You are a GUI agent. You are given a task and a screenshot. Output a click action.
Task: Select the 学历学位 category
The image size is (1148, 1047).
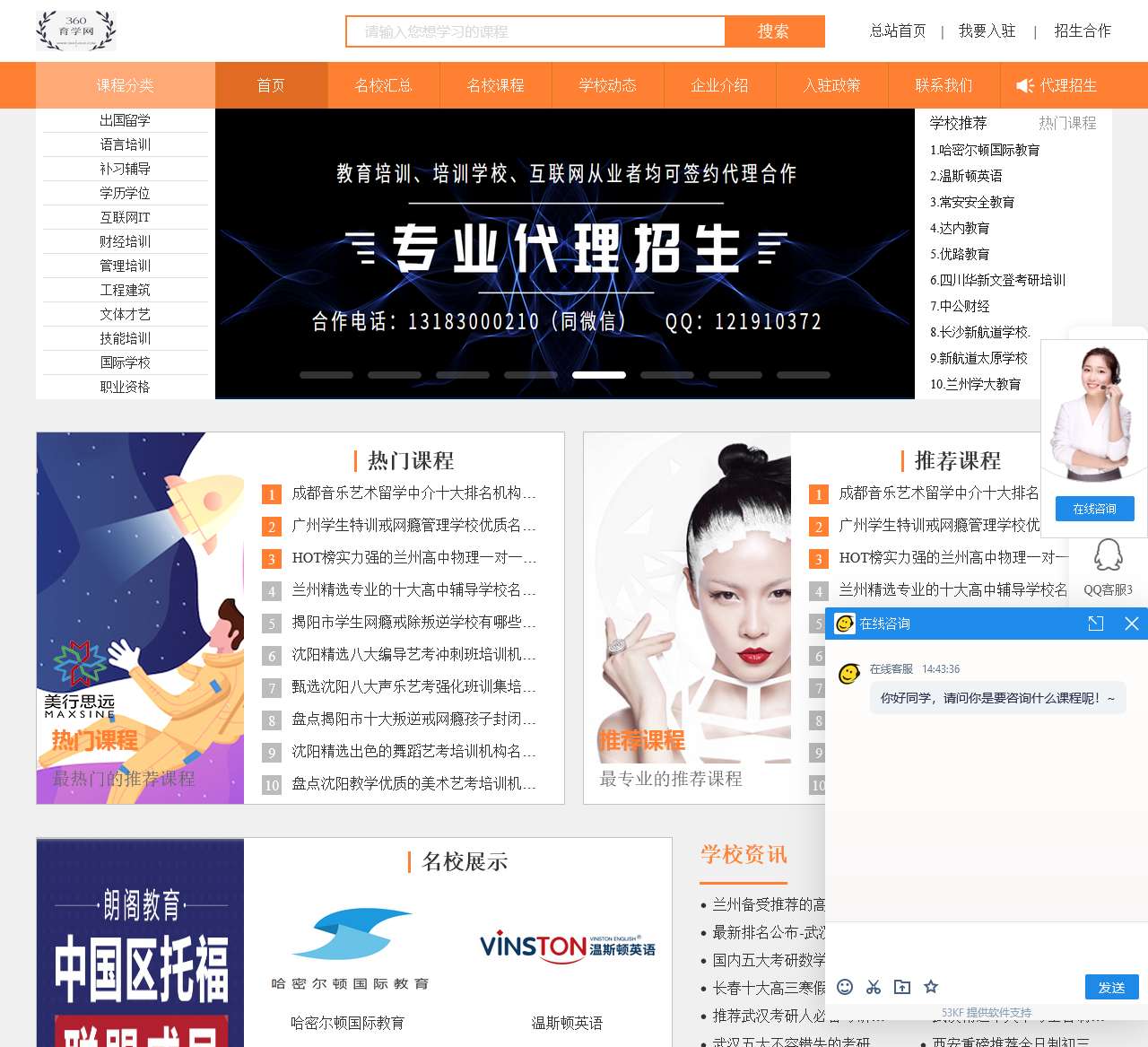(126, 193)
